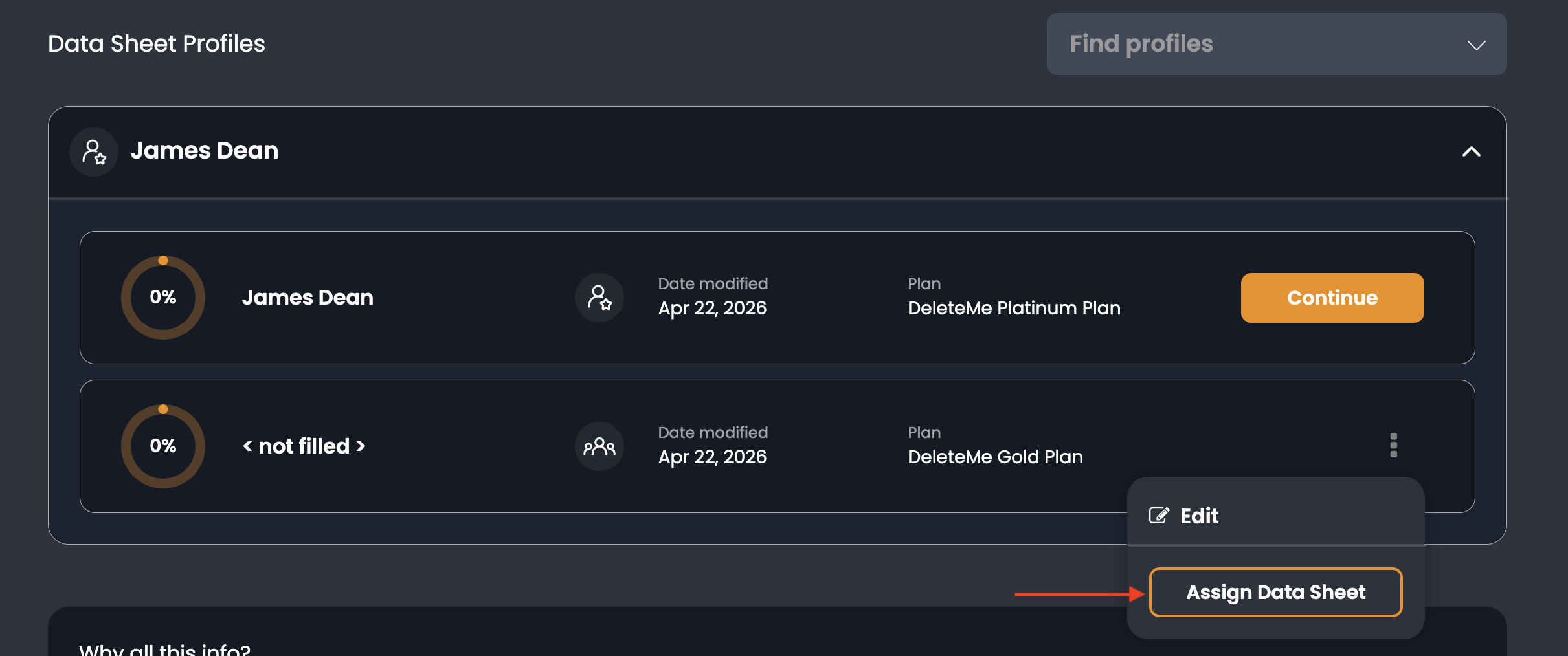Click the family group icon in not filled row
Image resolution: width=1568 pixels, height=656 pixels.
(x=599, y=446)
